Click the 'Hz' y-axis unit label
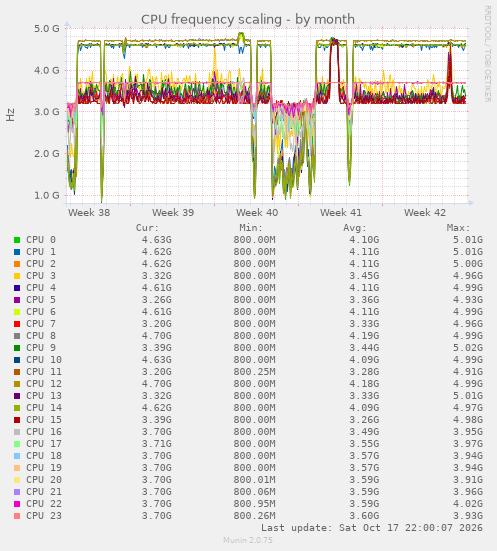Screen dimensions: 497x551 pos(10,115)
